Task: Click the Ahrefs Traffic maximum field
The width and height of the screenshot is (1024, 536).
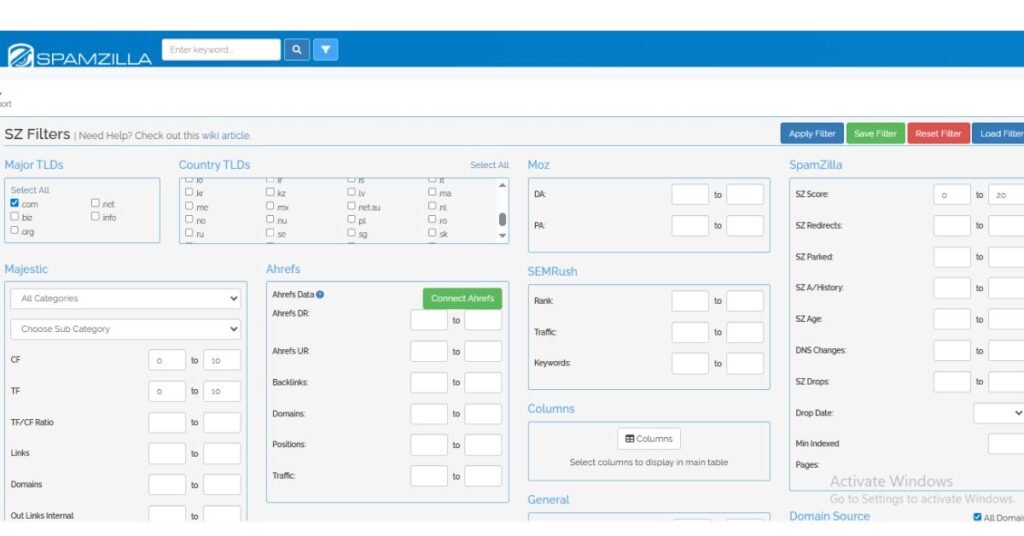Action: click(x=483, y=476)
